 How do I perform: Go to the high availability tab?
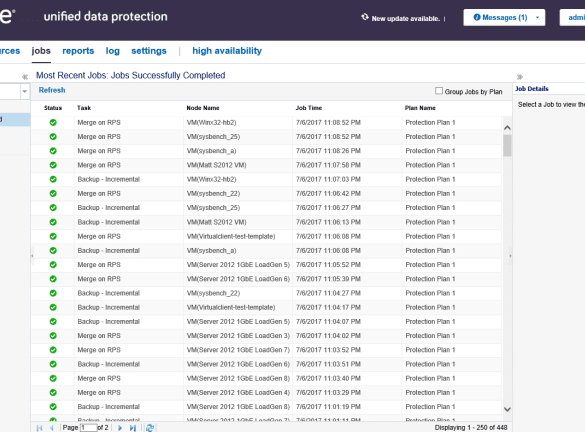click(227, 51)
